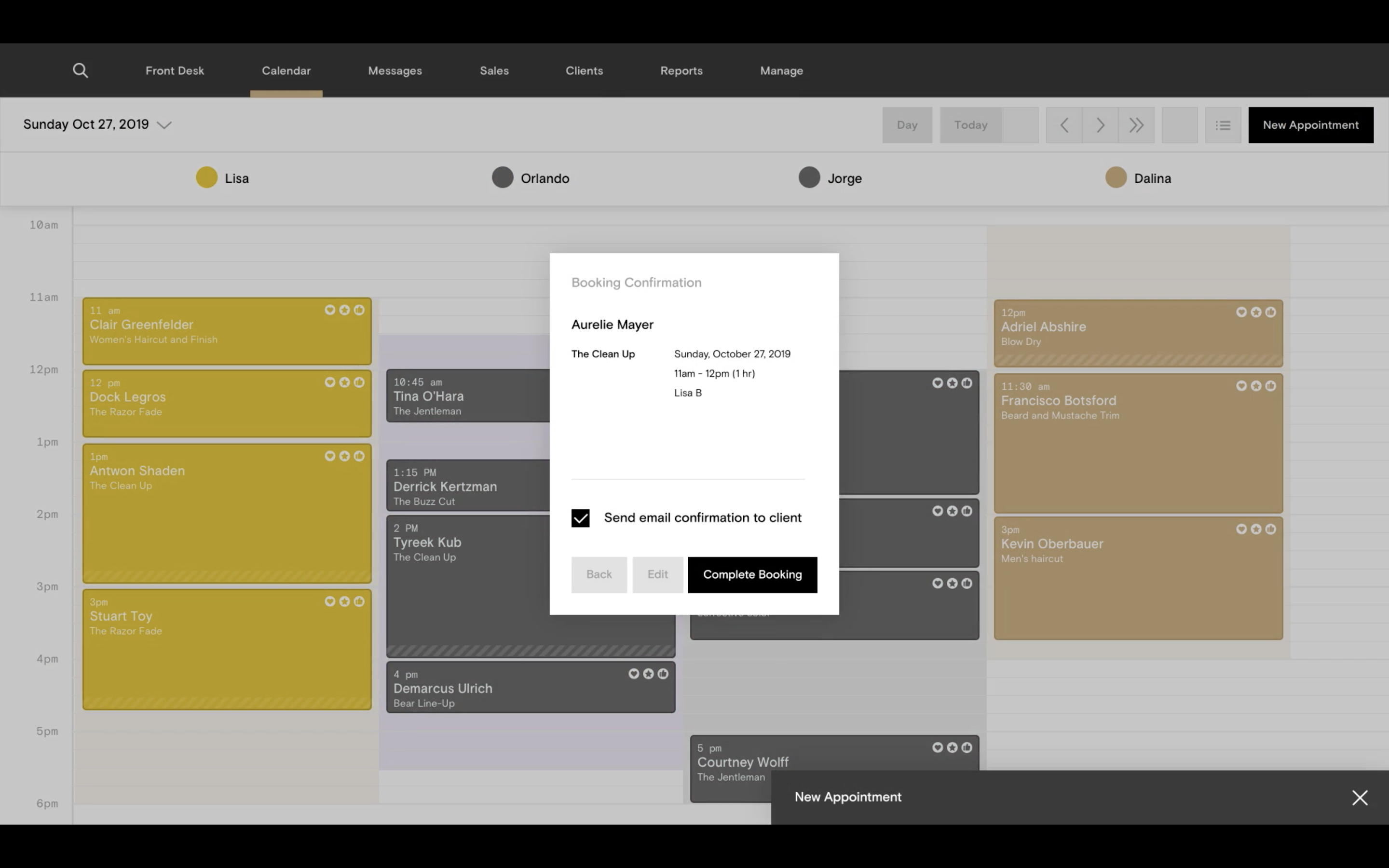Open the Reports tab

[681, 70]
